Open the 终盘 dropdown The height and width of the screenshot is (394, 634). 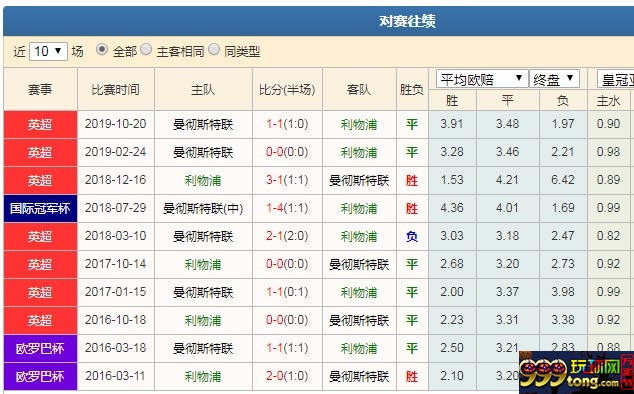click(554, 79)
